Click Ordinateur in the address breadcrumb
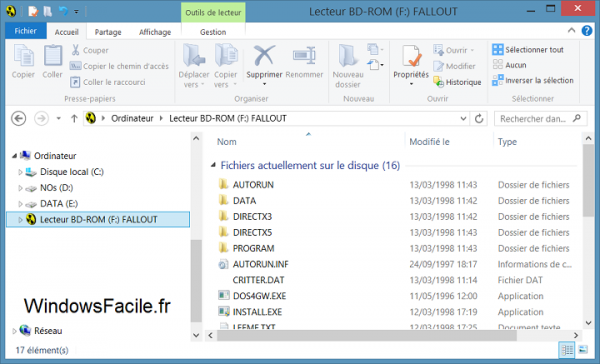The width and height of the screenshot is (600, 364). tap(132, 119)
